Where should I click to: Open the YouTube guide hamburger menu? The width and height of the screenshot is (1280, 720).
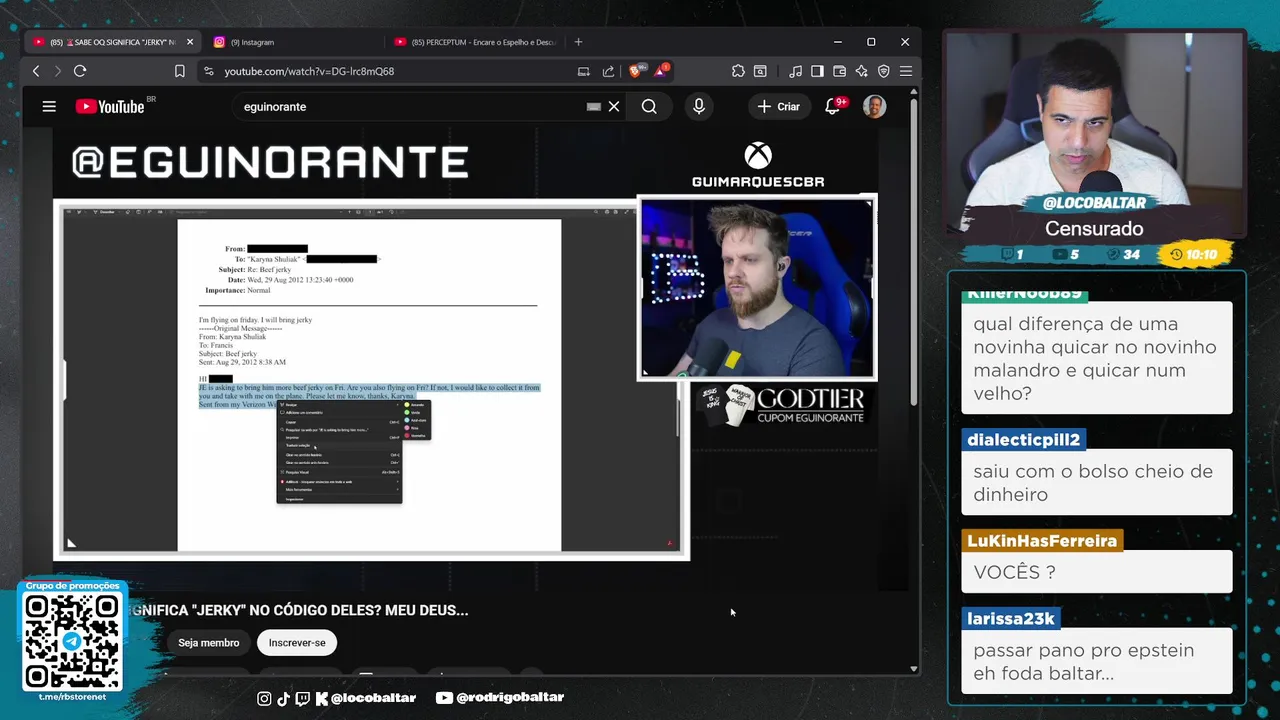point(49,106)
